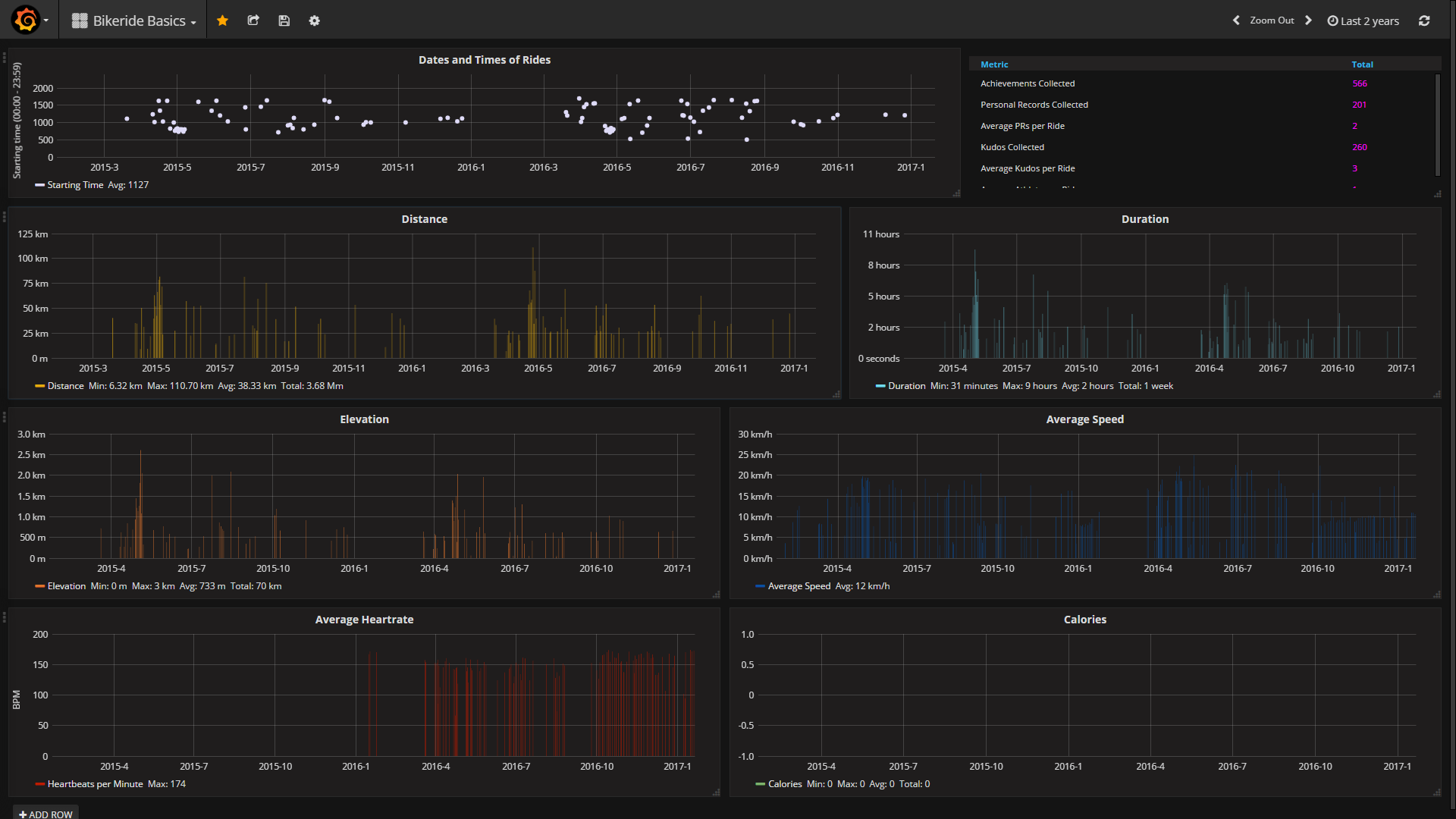The image size is (1456, 819).
Task: Save dashboard with the floppy disk icon
Action: 284,20
